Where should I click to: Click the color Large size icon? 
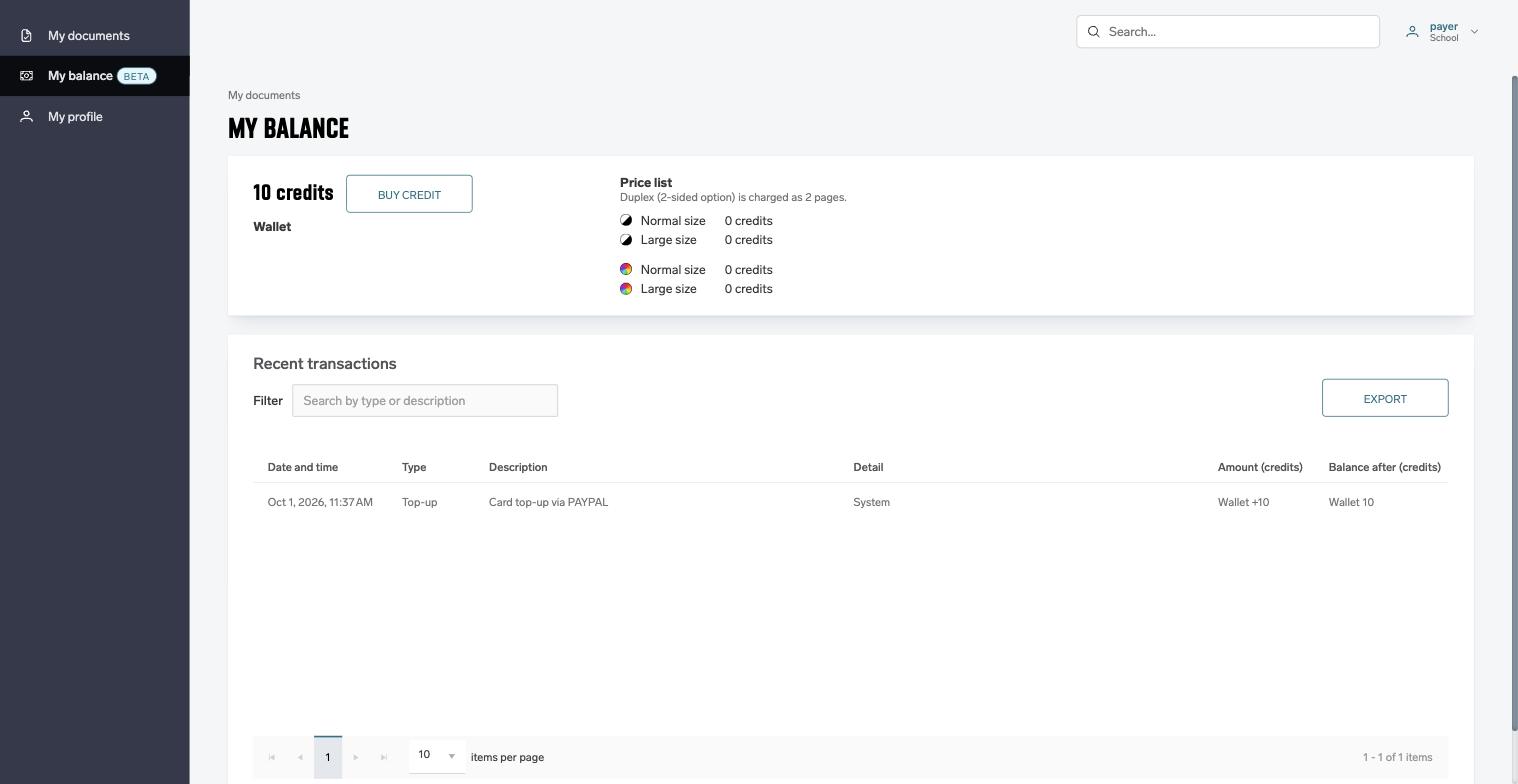tap(626, 289)
